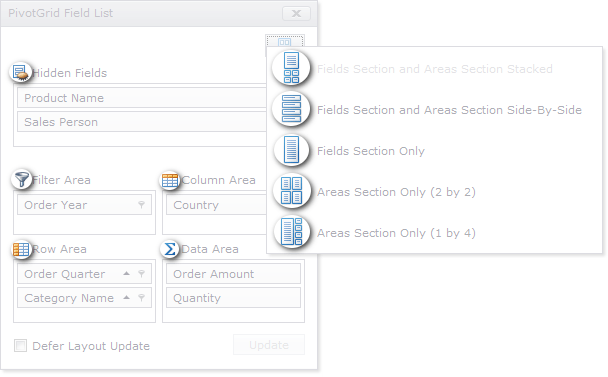Select the Country column field
608x377 pixels.
216,204
